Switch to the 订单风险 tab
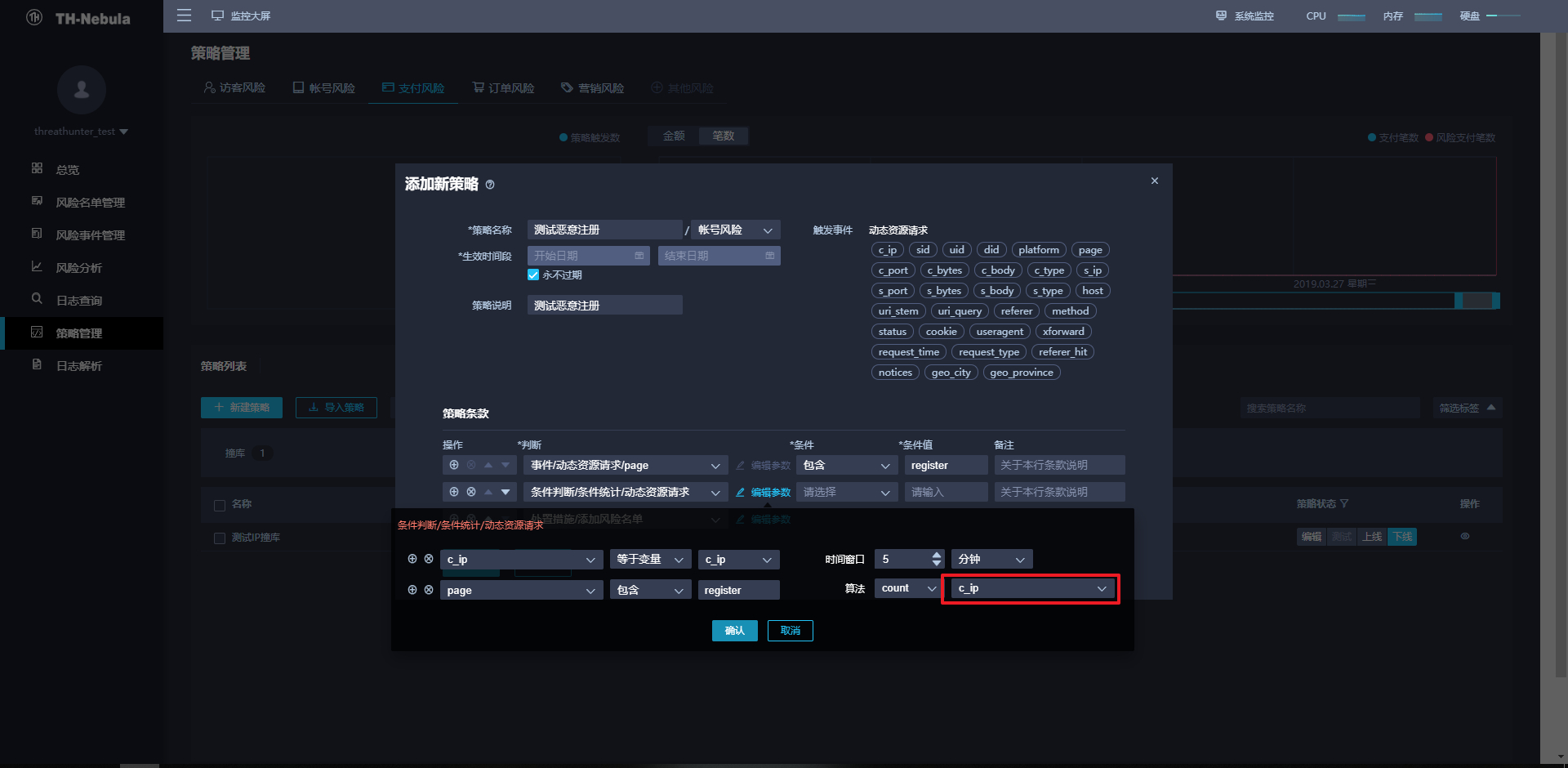 point(504,87)
